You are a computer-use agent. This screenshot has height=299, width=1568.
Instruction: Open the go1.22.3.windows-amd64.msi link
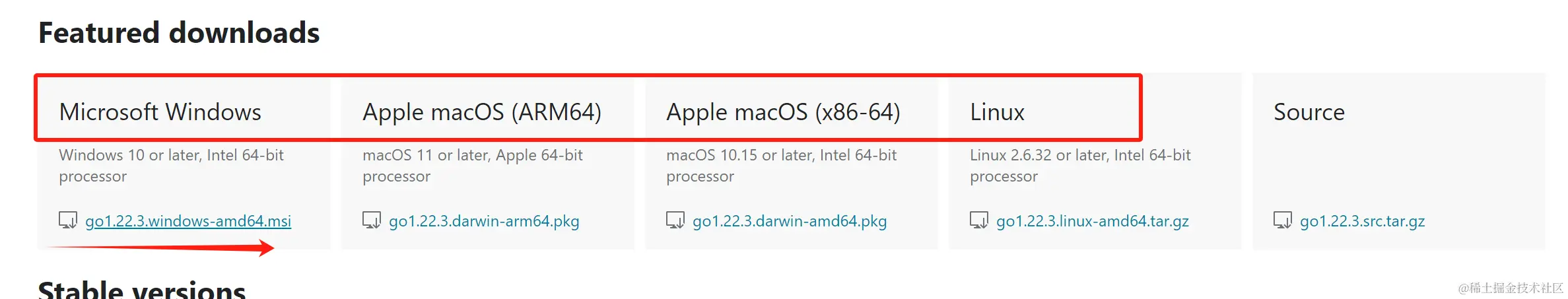(188, 221)
